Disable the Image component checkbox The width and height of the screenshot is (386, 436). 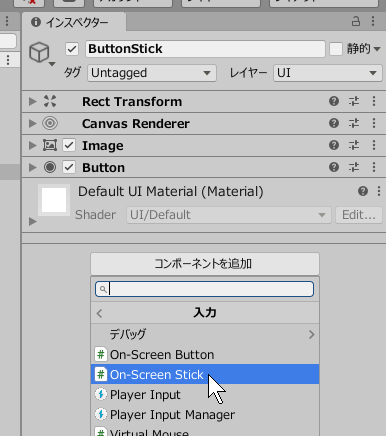[x=69, y=145]
